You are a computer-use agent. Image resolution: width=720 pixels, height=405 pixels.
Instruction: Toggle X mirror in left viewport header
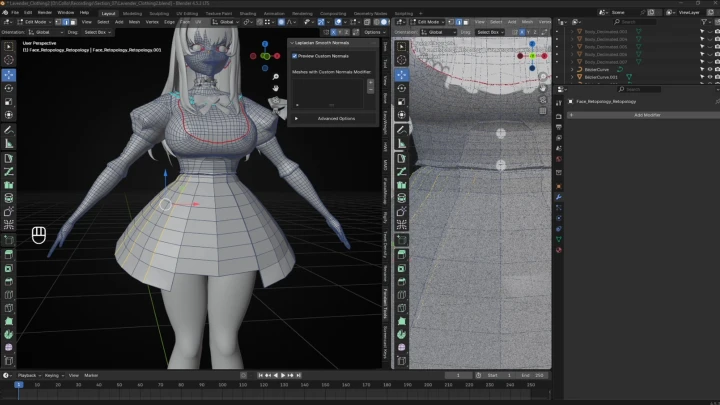coord(333,32)
